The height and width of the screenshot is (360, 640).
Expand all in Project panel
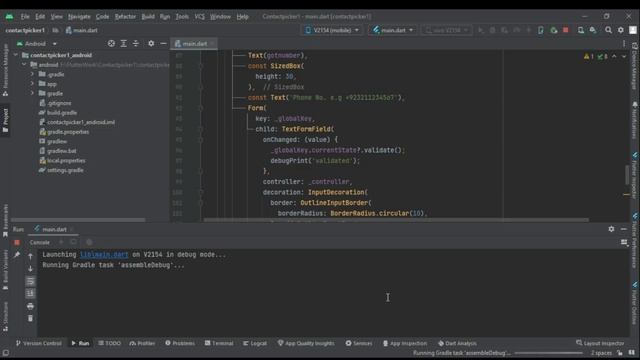point(123,43)
